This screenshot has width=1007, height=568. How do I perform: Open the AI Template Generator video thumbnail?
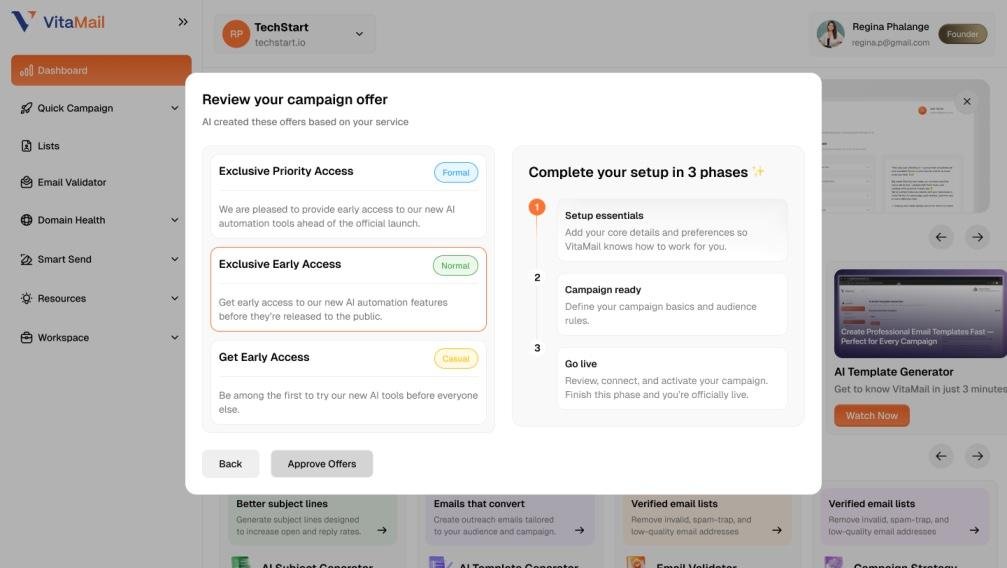click(x=920, y=314)
